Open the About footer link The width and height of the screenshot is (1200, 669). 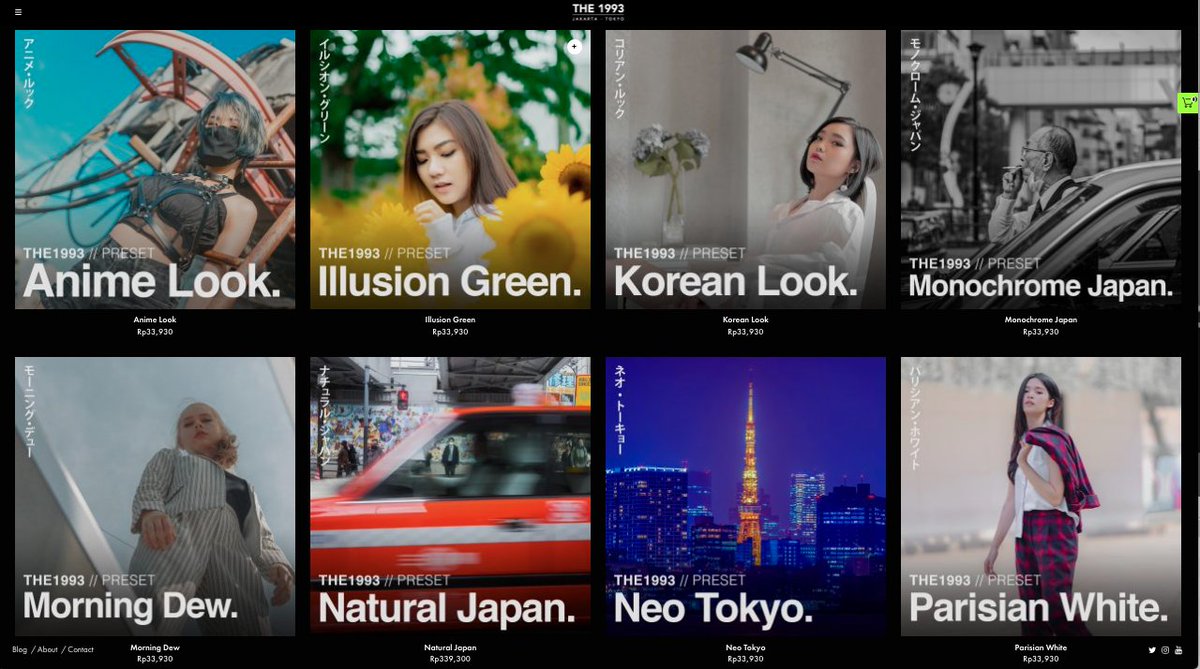pos(46,649)
